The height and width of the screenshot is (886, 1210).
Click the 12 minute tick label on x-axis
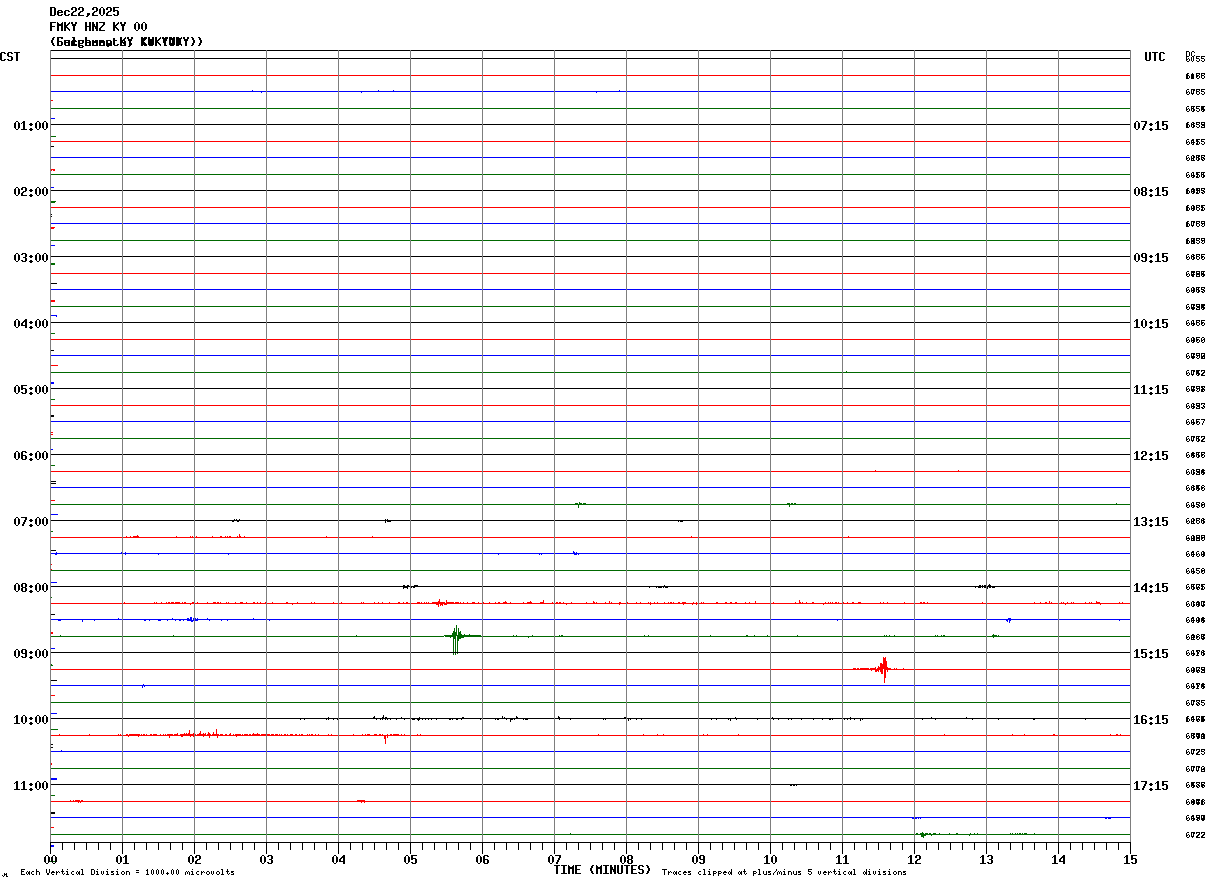(914, 859)
